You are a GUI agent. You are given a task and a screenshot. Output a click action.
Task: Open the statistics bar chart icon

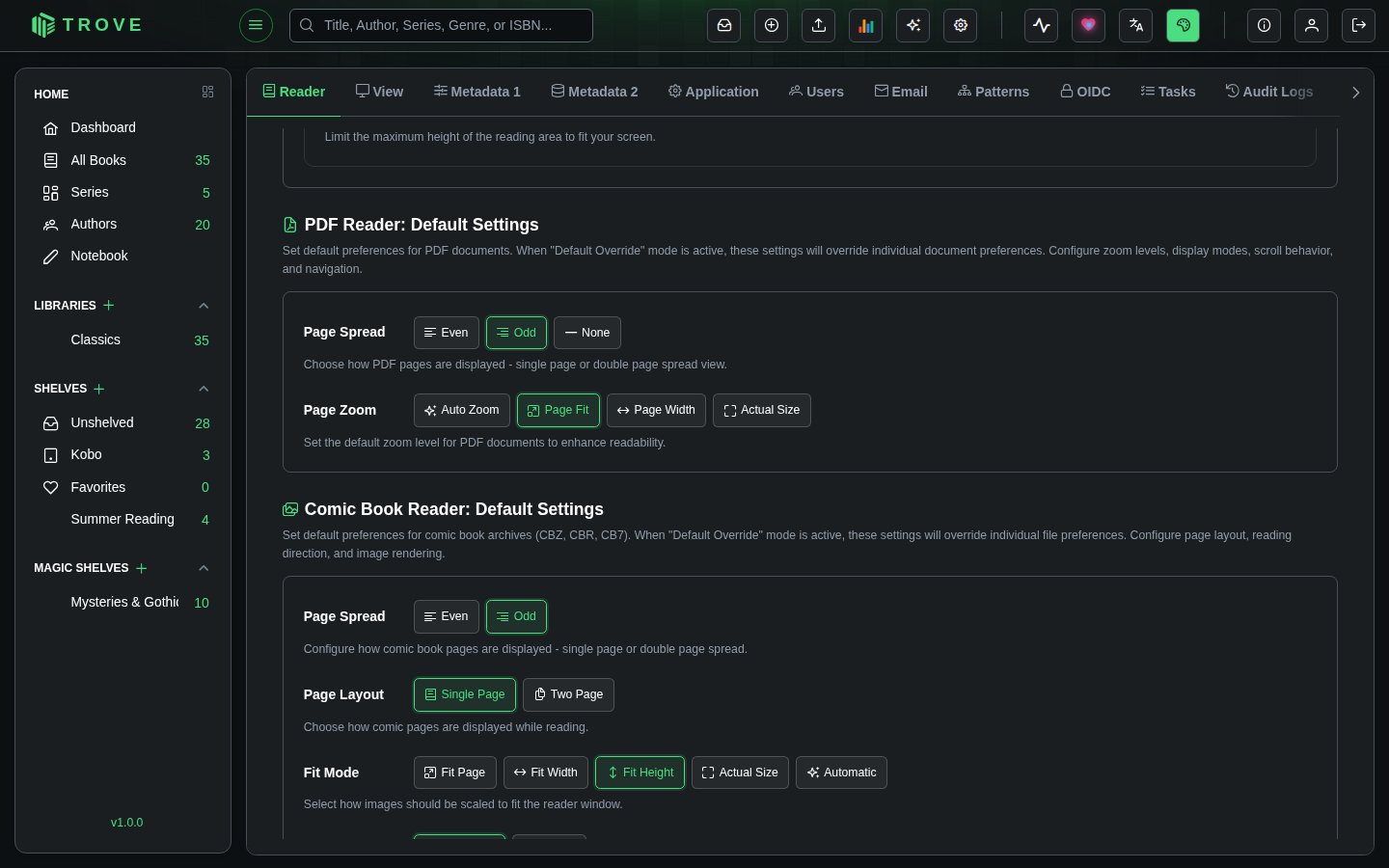click(866, 25)
